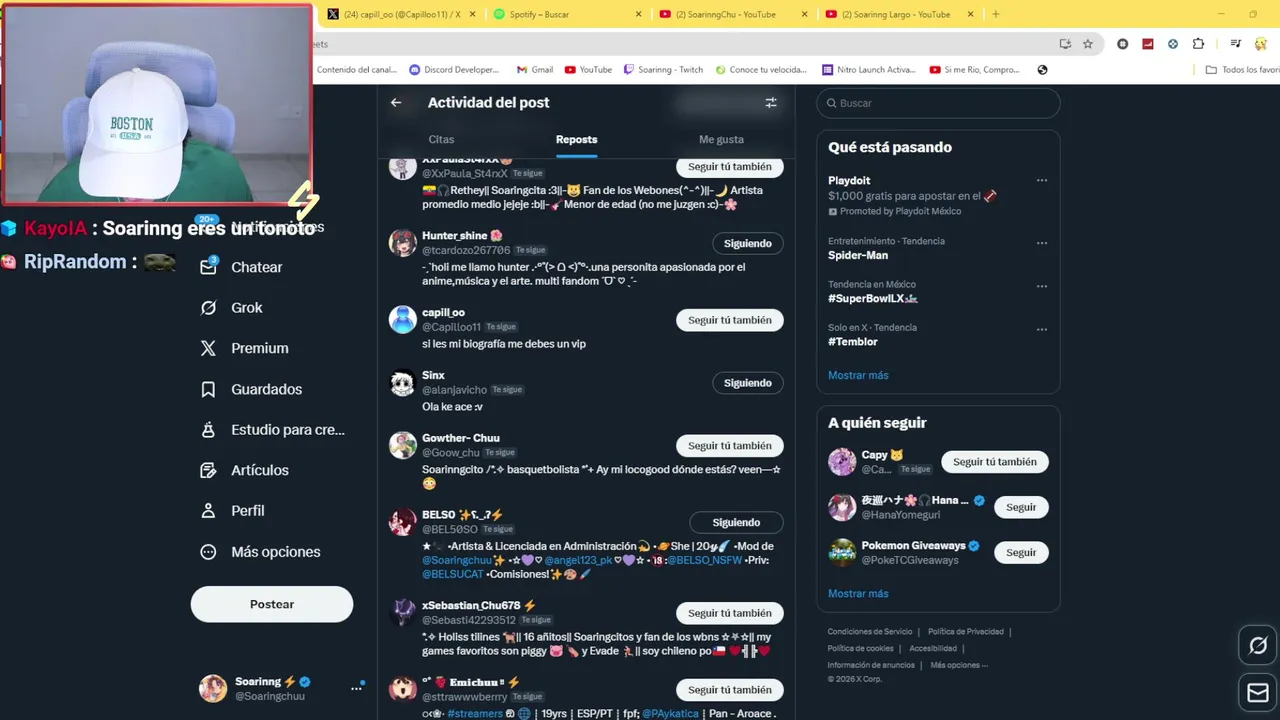Open the floating Grok button at bottom right
Viewport: 1280px width, 720px height.
1258,646
